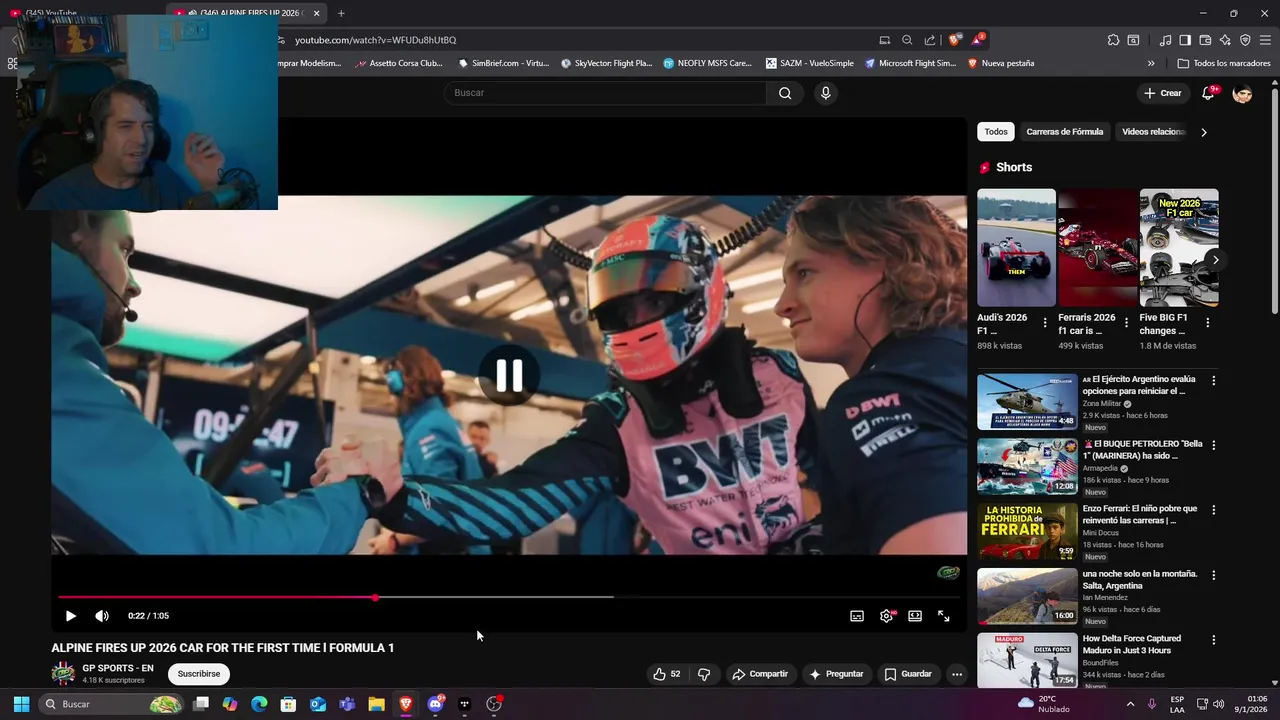
Task: Open Brave Rewards triangle icon
Action: coord(978,40)
